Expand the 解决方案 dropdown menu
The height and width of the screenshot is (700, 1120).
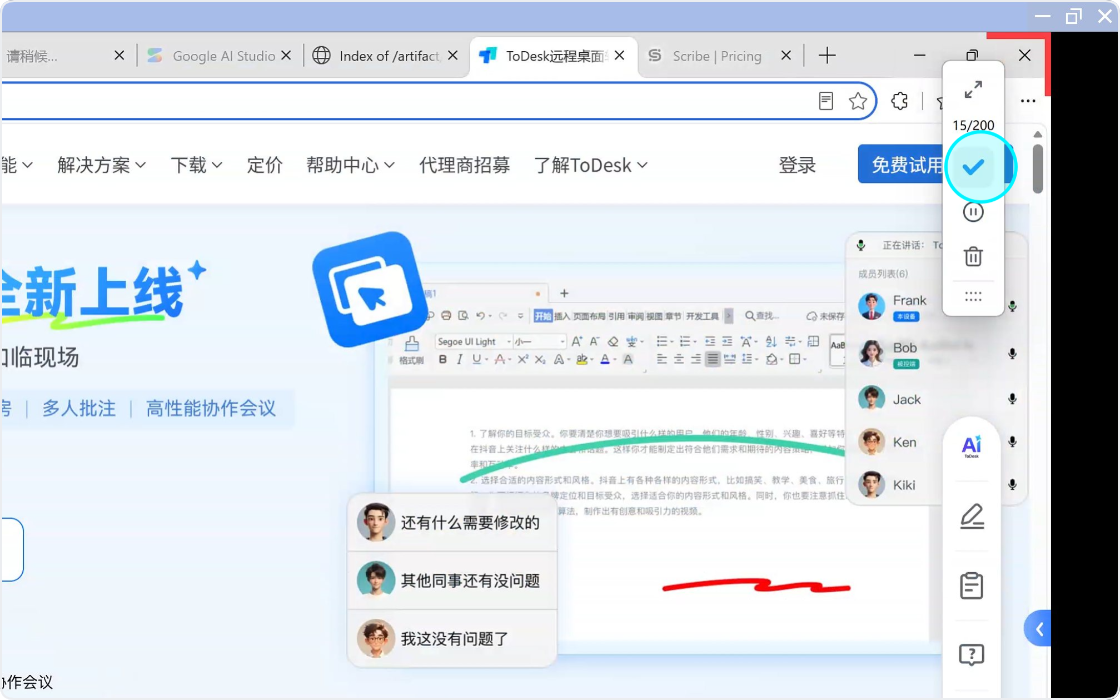(101, 165)
